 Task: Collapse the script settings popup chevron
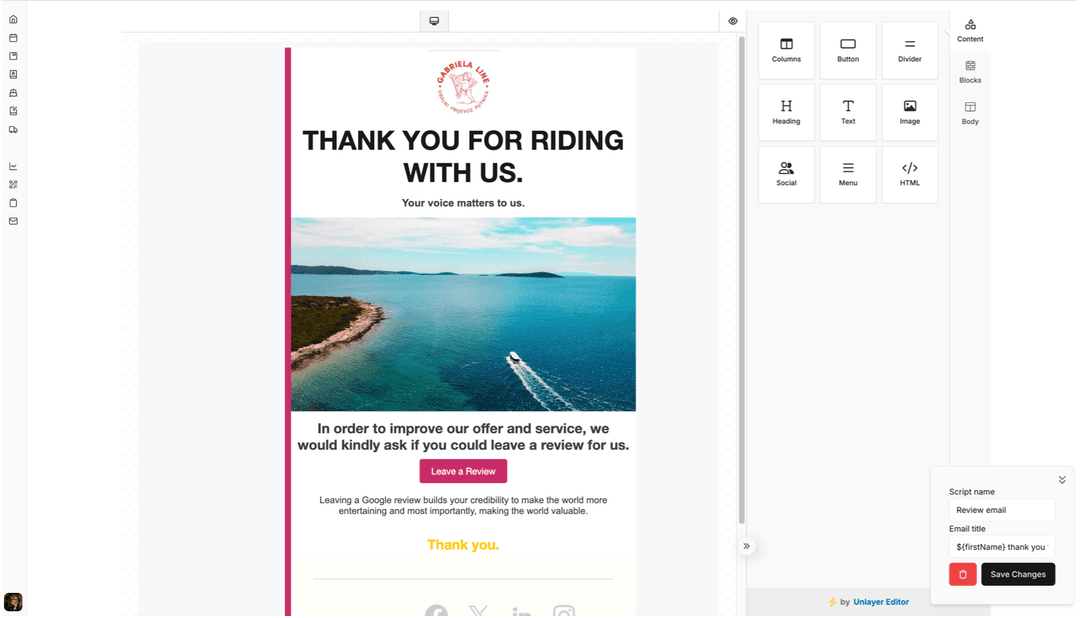tap(1062, 480)
